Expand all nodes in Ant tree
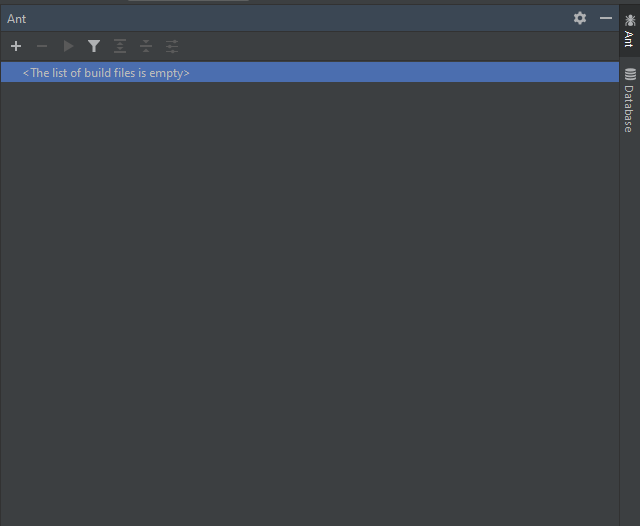This screenshot has width=640, height=526. click(x=120, y=46)
